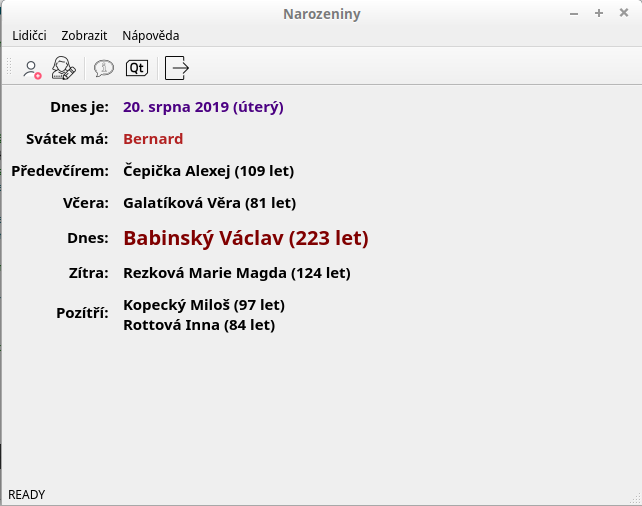Image resolution: width=642 pixels, height=506 pixels.
Task: Click the exit application arrow icon
Action: click(176, 68)
